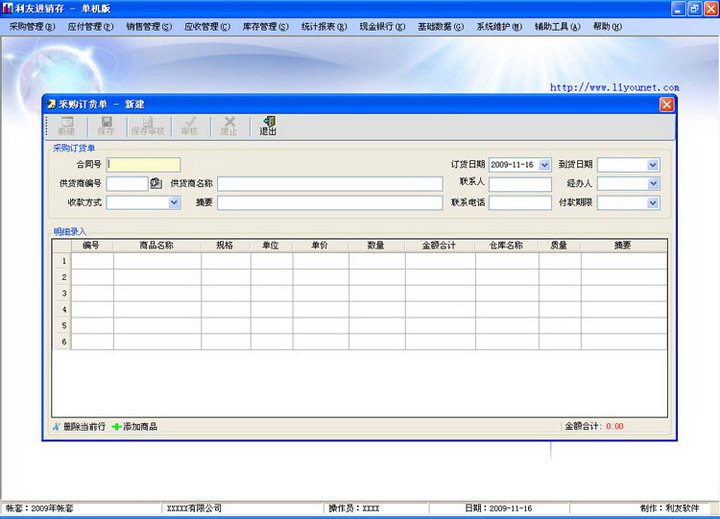Open the 到货日期 date dropdown
This screenshot has width=720, height=519.
coord(652,165)
